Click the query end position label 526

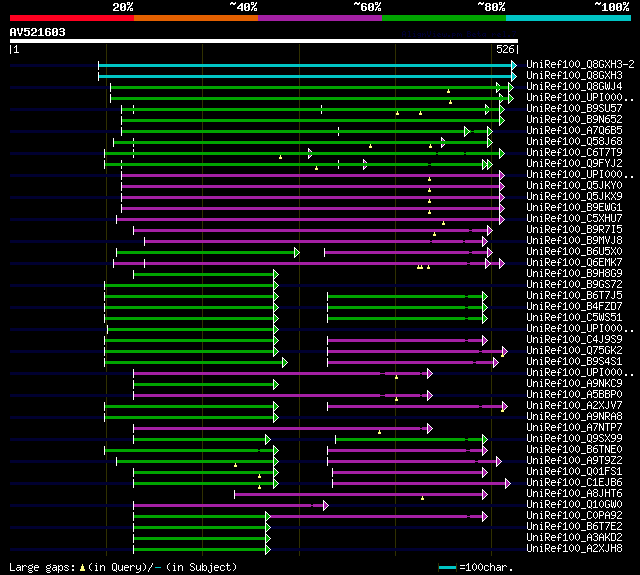505,49
